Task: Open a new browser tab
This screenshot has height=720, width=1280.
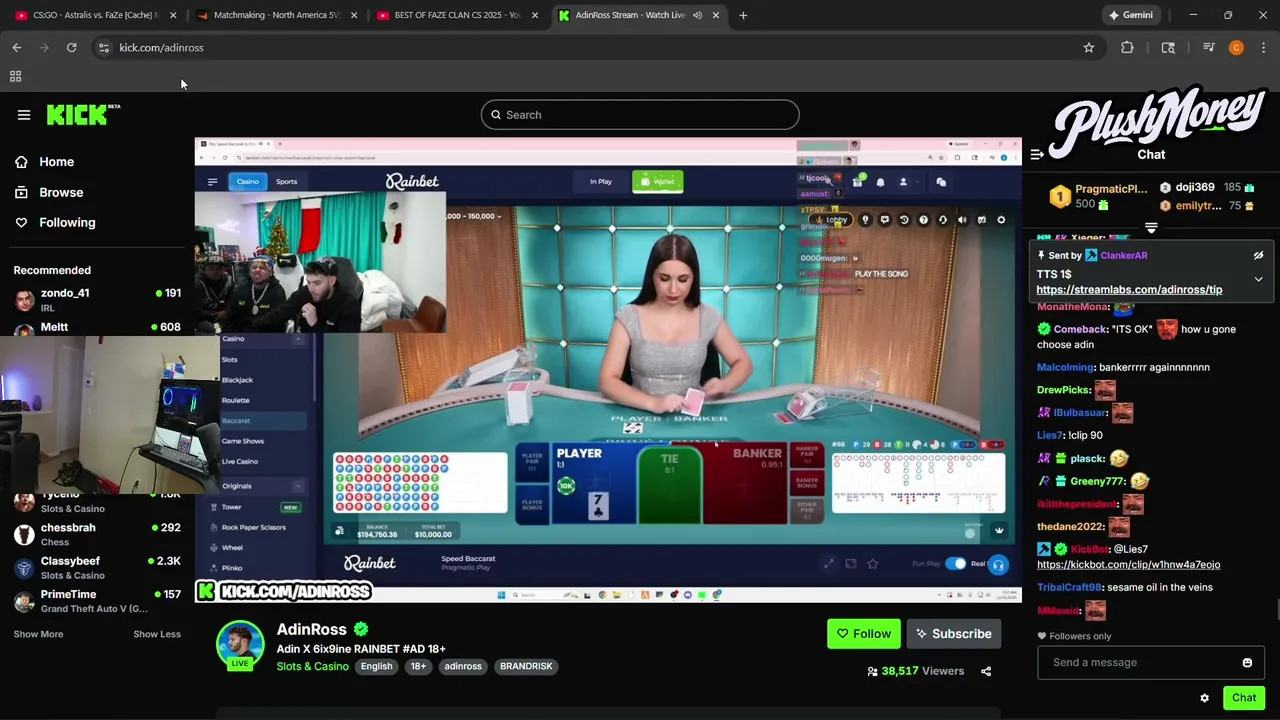Action: coord(743,15)
